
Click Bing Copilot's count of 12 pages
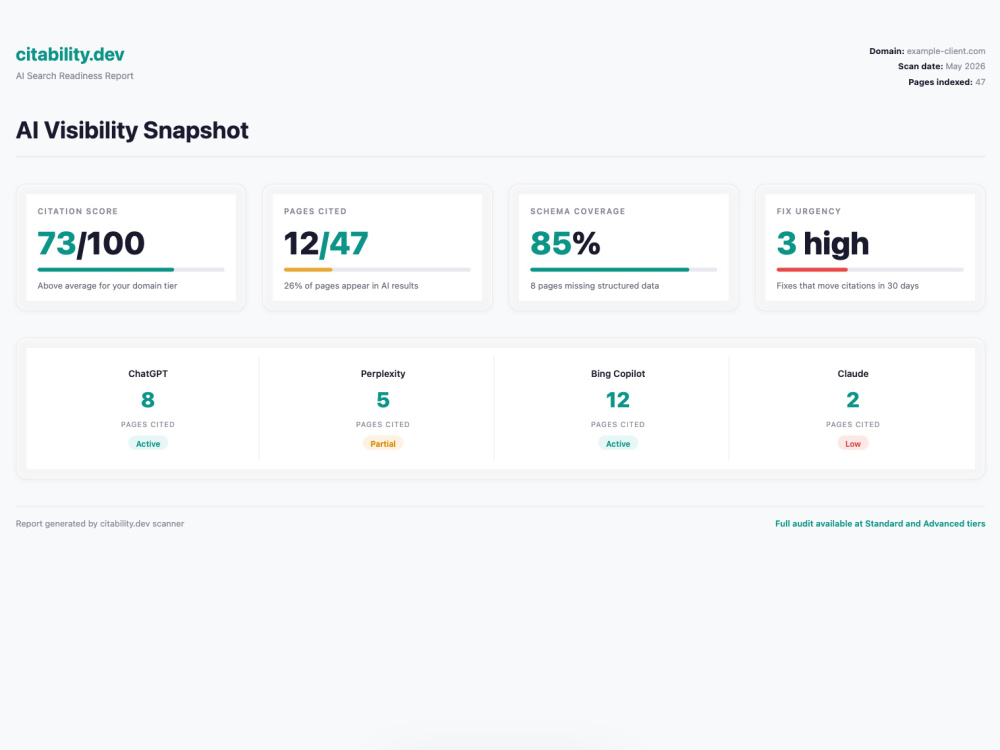pyautogui.click(x=618, y=400)
